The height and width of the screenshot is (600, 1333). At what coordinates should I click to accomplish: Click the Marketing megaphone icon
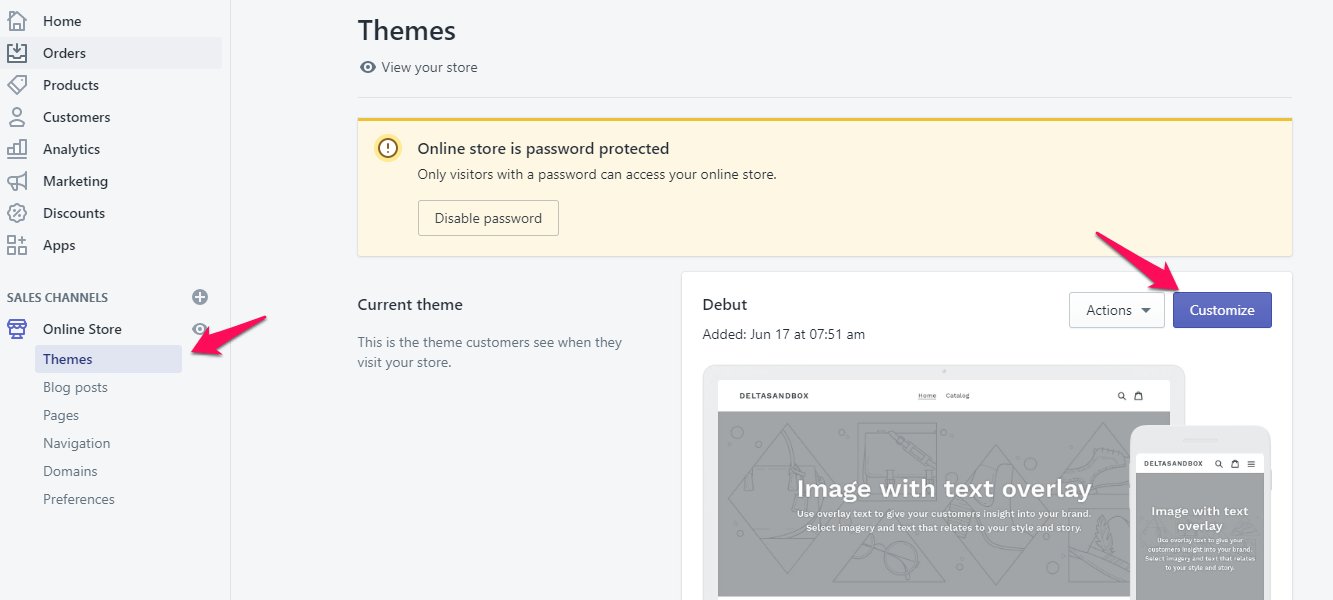(x=17, y=181)
